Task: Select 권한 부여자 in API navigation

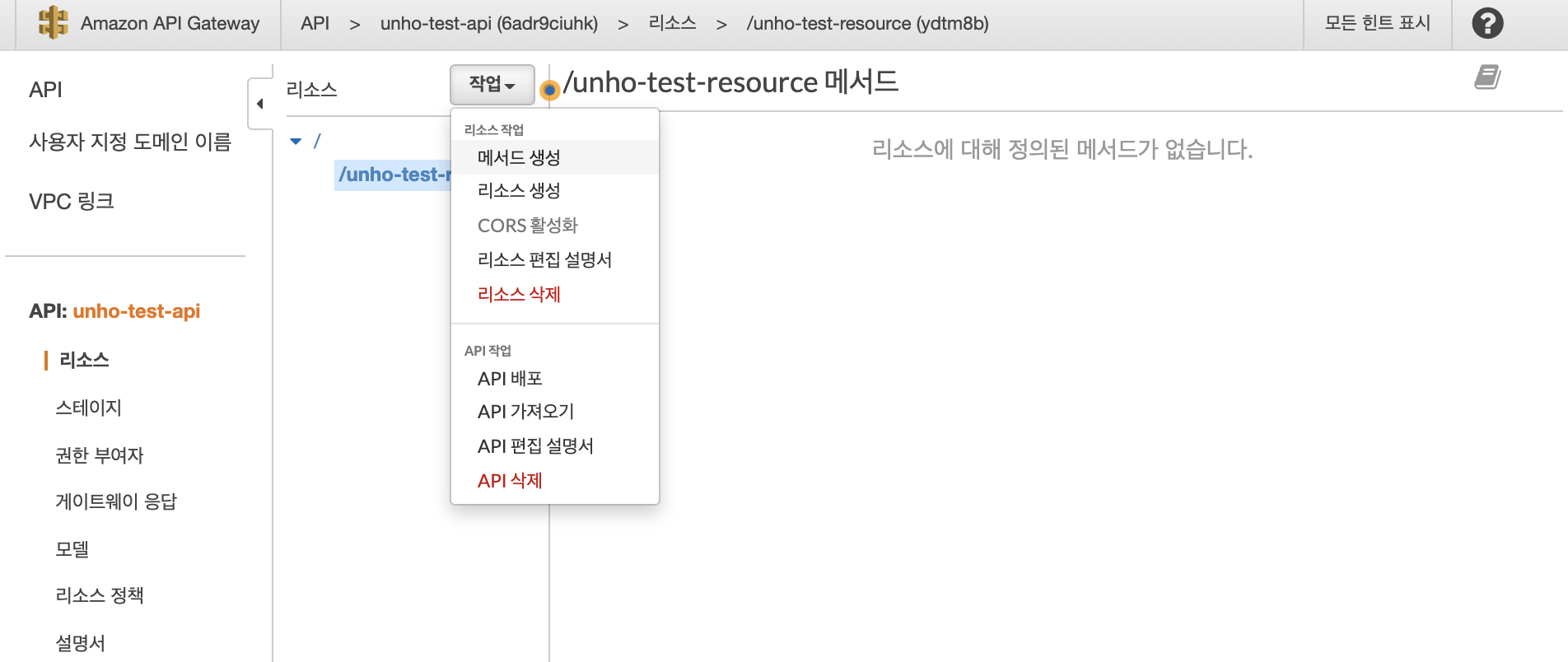Action: (x=99, y=455)
